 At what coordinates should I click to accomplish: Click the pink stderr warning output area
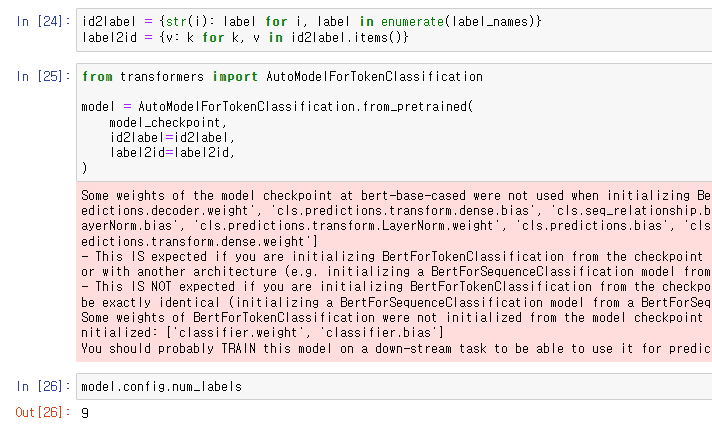(394, 271)
